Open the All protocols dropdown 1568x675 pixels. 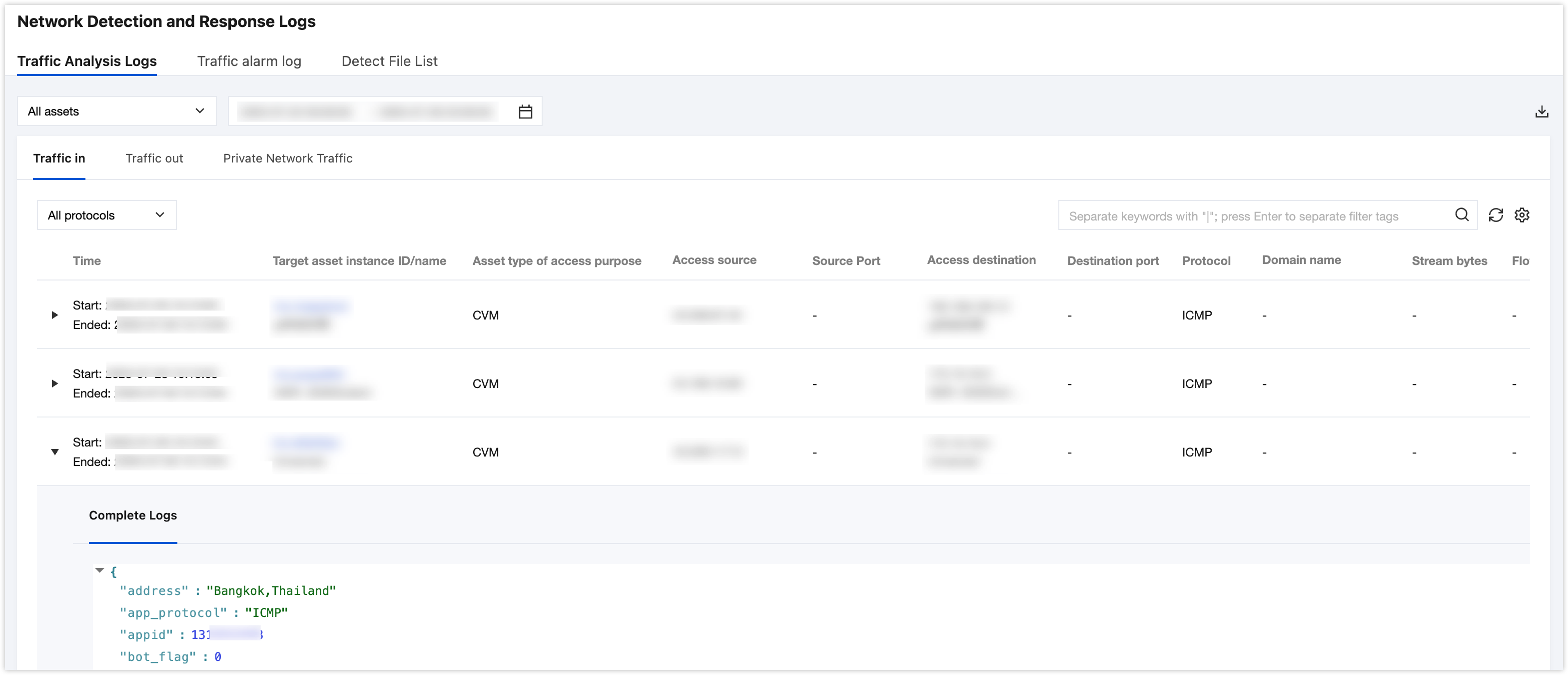[106, 215]
